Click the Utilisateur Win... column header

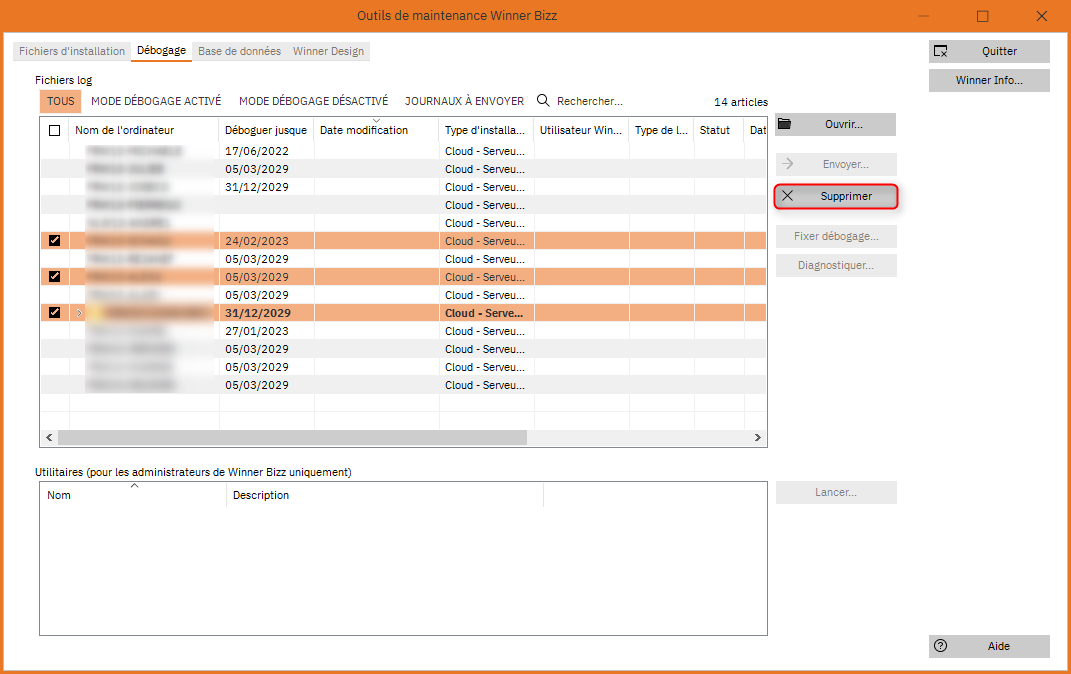pyautogui.click(x=581, y=130)
